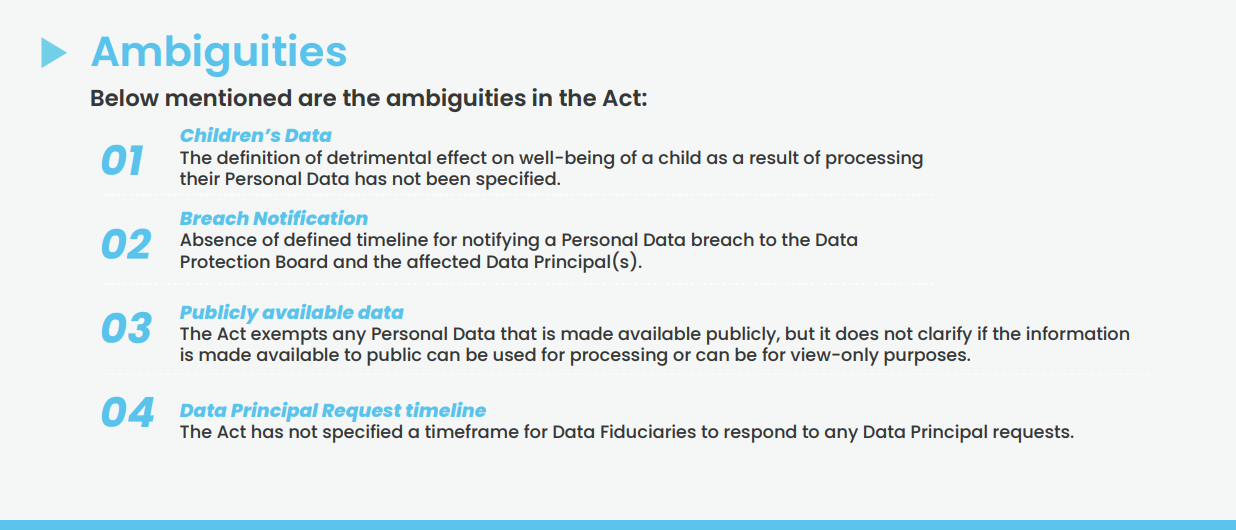This screenshot has height=530, width=1236.
Task: Click the subtitle about ambiguities in the Act
Action: pos(369,99)
